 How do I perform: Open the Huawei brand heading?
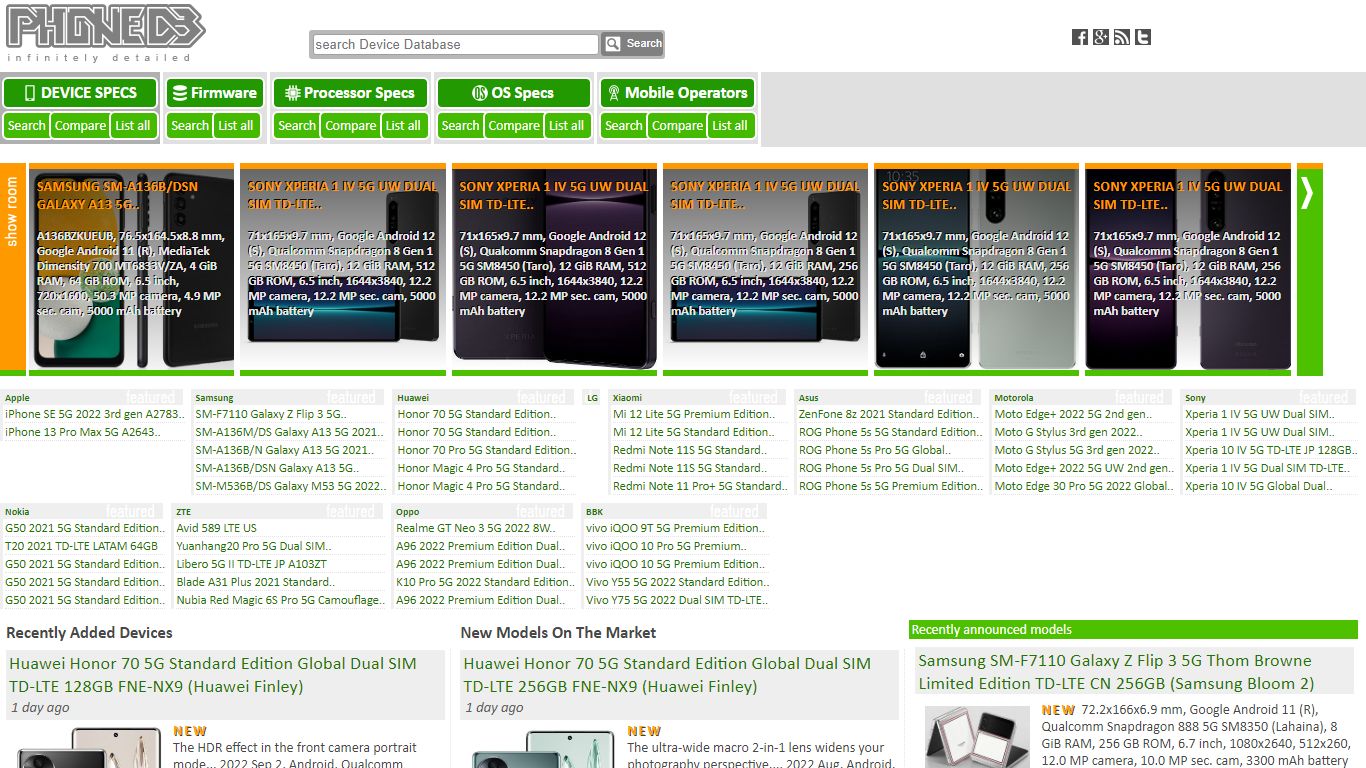[x=413, y=398]
